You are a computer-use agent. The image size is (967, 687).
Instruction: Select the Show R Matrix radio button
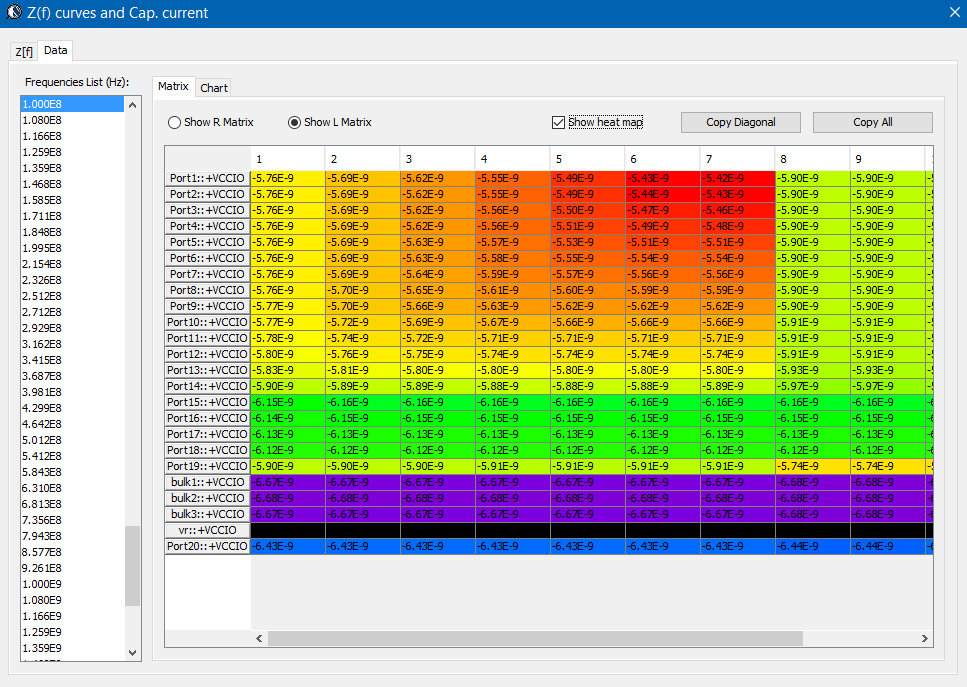(175, 122)
